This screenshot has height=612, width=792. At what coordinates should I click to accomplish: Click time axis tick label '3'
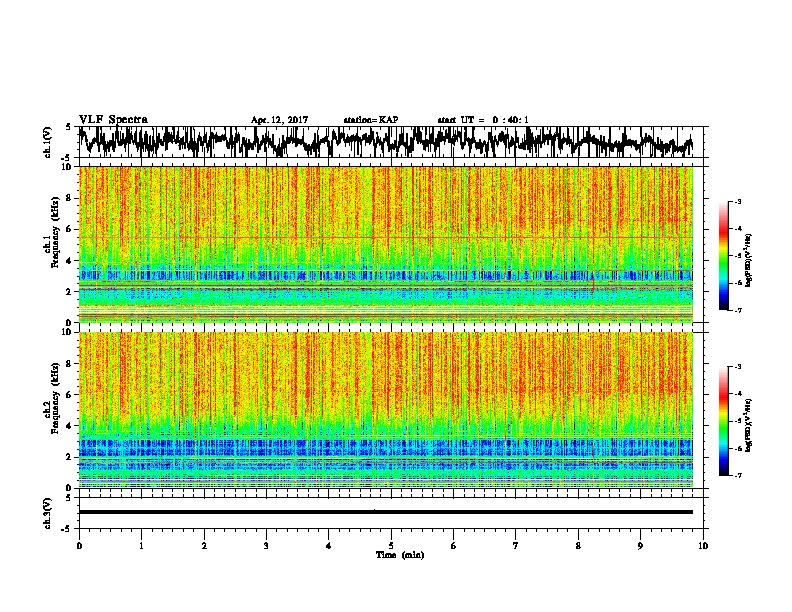[x=266, y=545]
